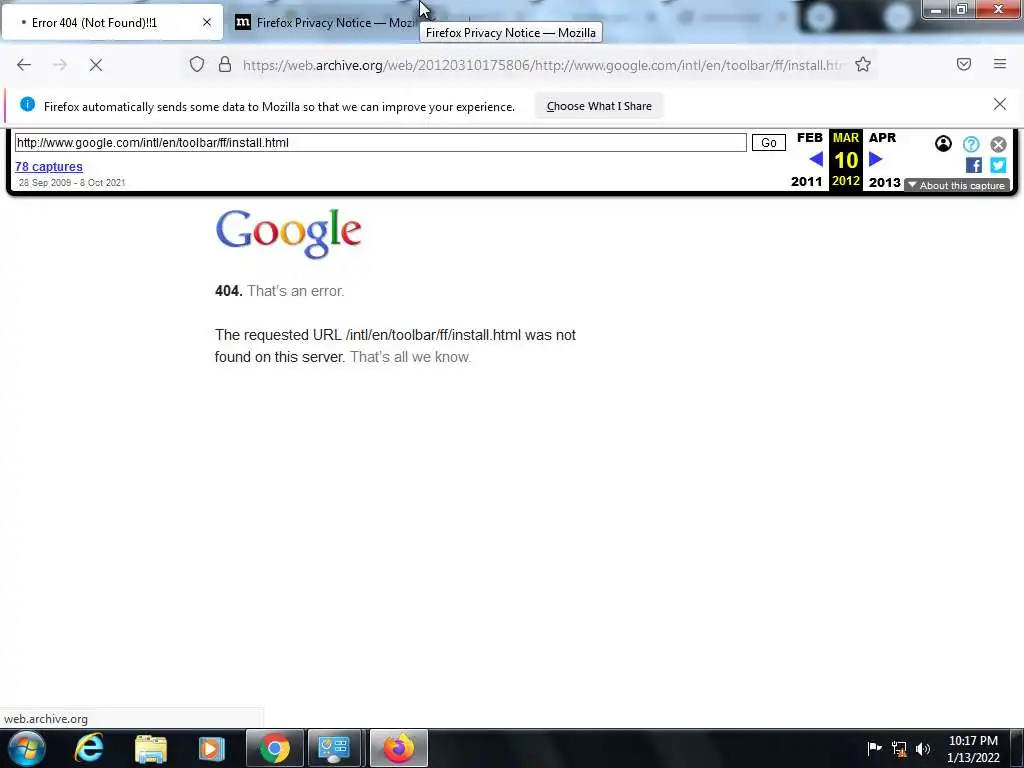Click the FEB month label
Image resolution: width=1024 pixels, height=768 pixels.
(x=810, y=138)
